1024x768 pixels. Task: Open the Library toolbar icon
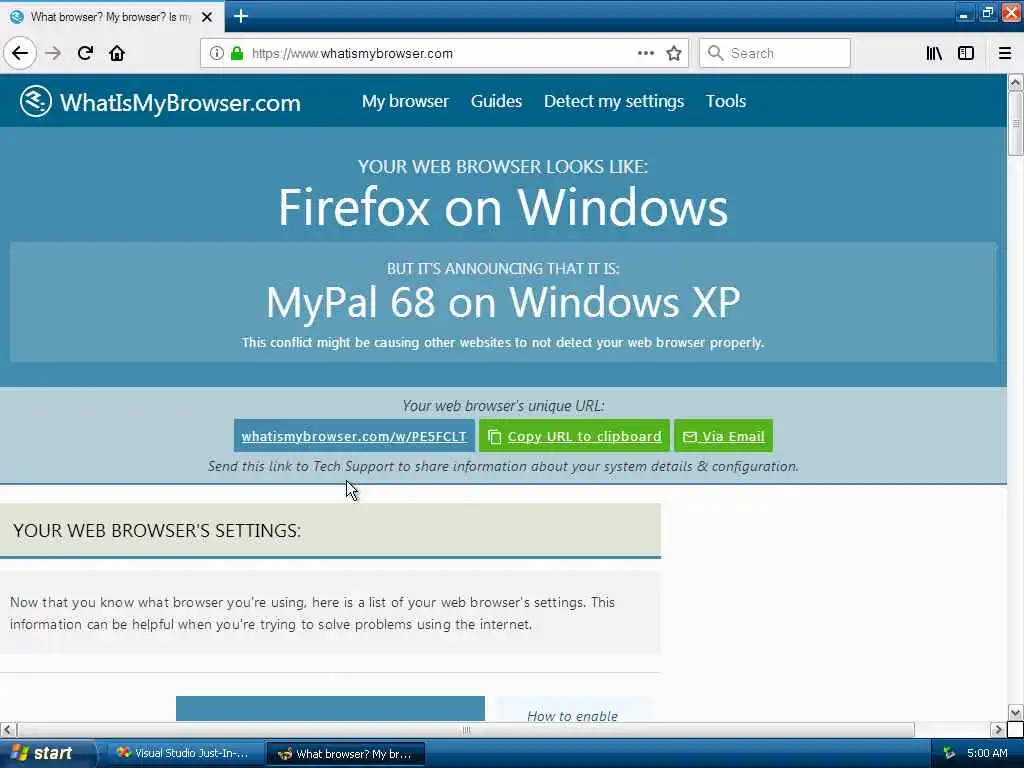[934, 53]
